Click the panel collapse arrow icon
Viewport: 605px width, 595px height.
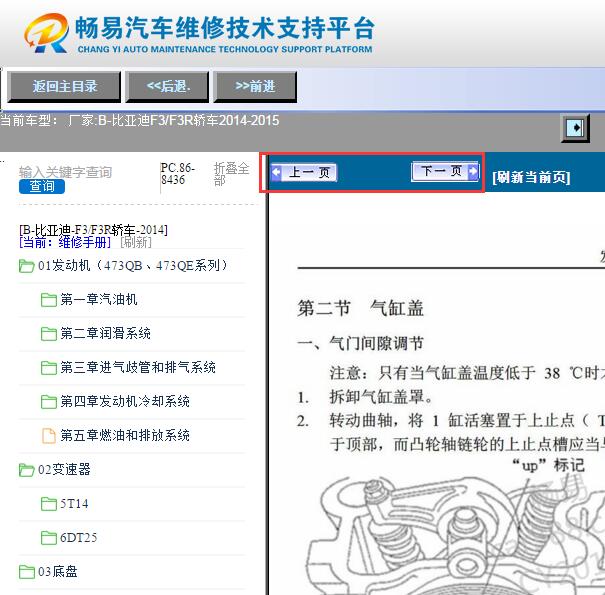pyautogui.click(x=575, y=127)
